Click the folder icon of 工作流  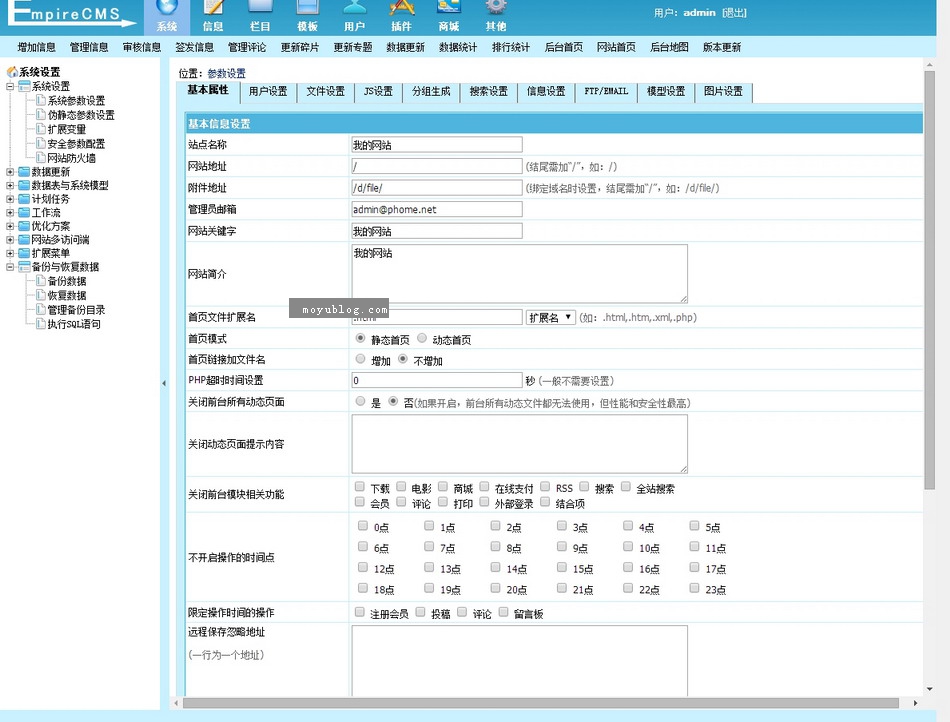(x=24, y=213)
